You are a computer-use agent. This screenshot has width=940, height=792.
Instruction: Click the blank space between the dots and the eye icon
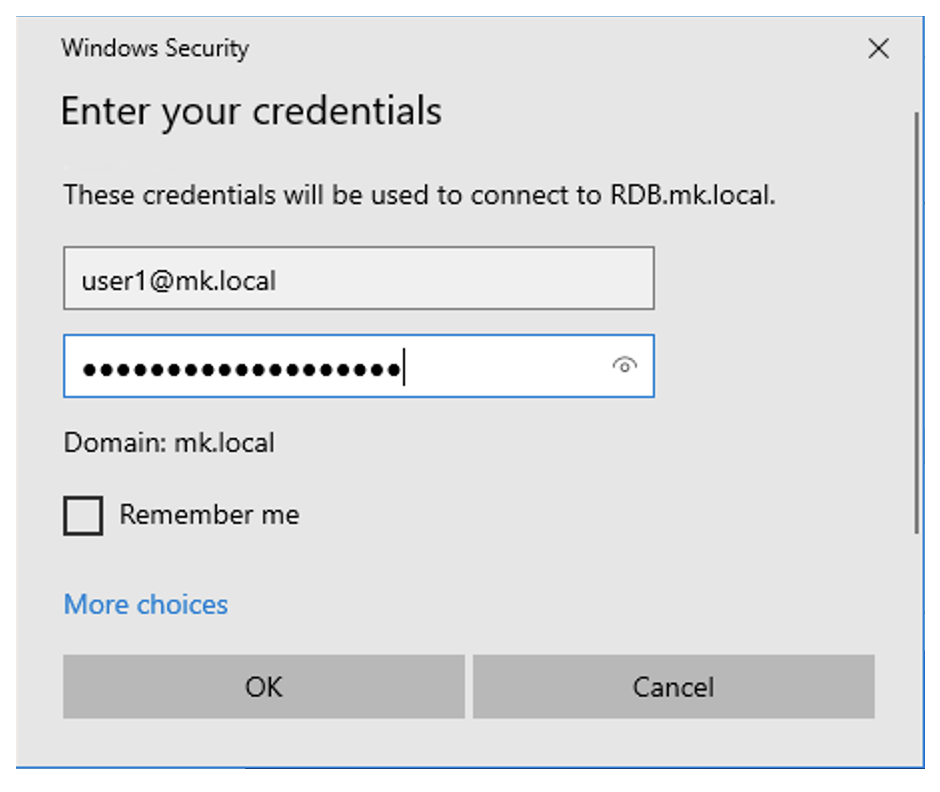click(508, 366)
